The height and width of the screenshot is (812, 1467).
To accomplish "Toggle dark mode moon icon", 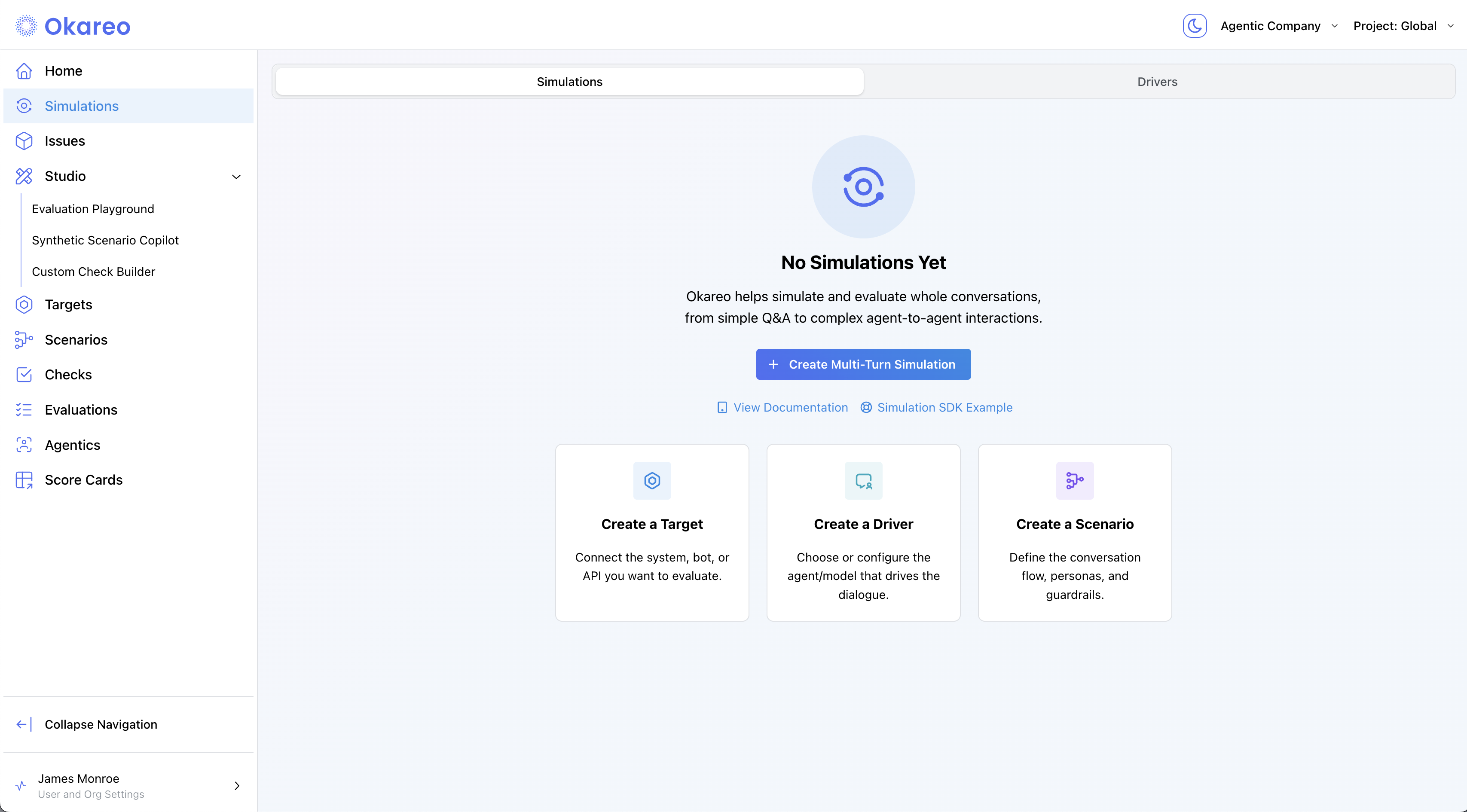I will 1194,26.
